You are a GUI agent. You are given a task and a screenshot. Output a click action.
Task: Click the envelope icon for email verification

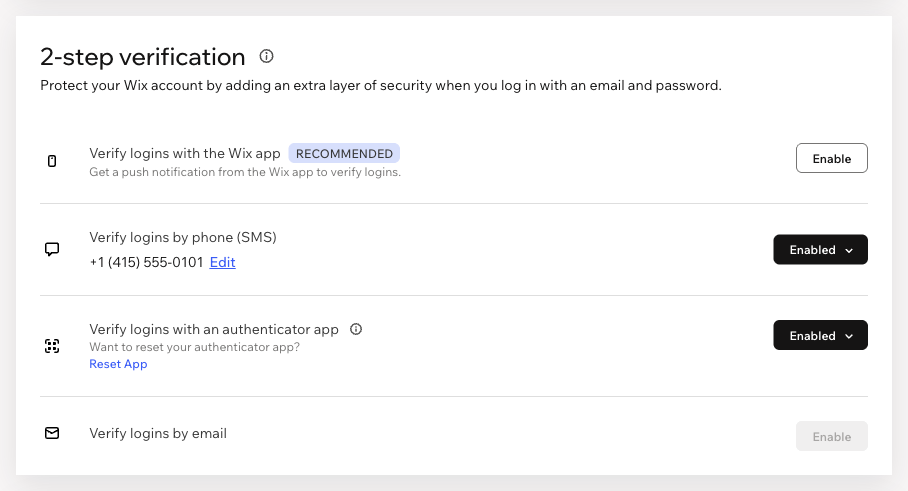(x=52, y=433)
